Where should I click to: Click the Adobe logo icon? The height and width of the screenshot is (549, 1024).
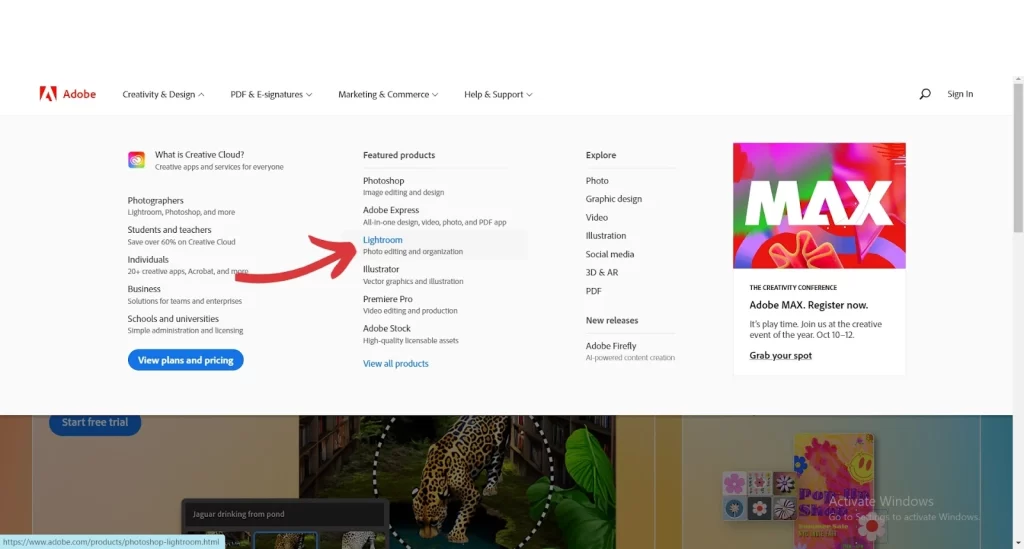pos(48,94)
